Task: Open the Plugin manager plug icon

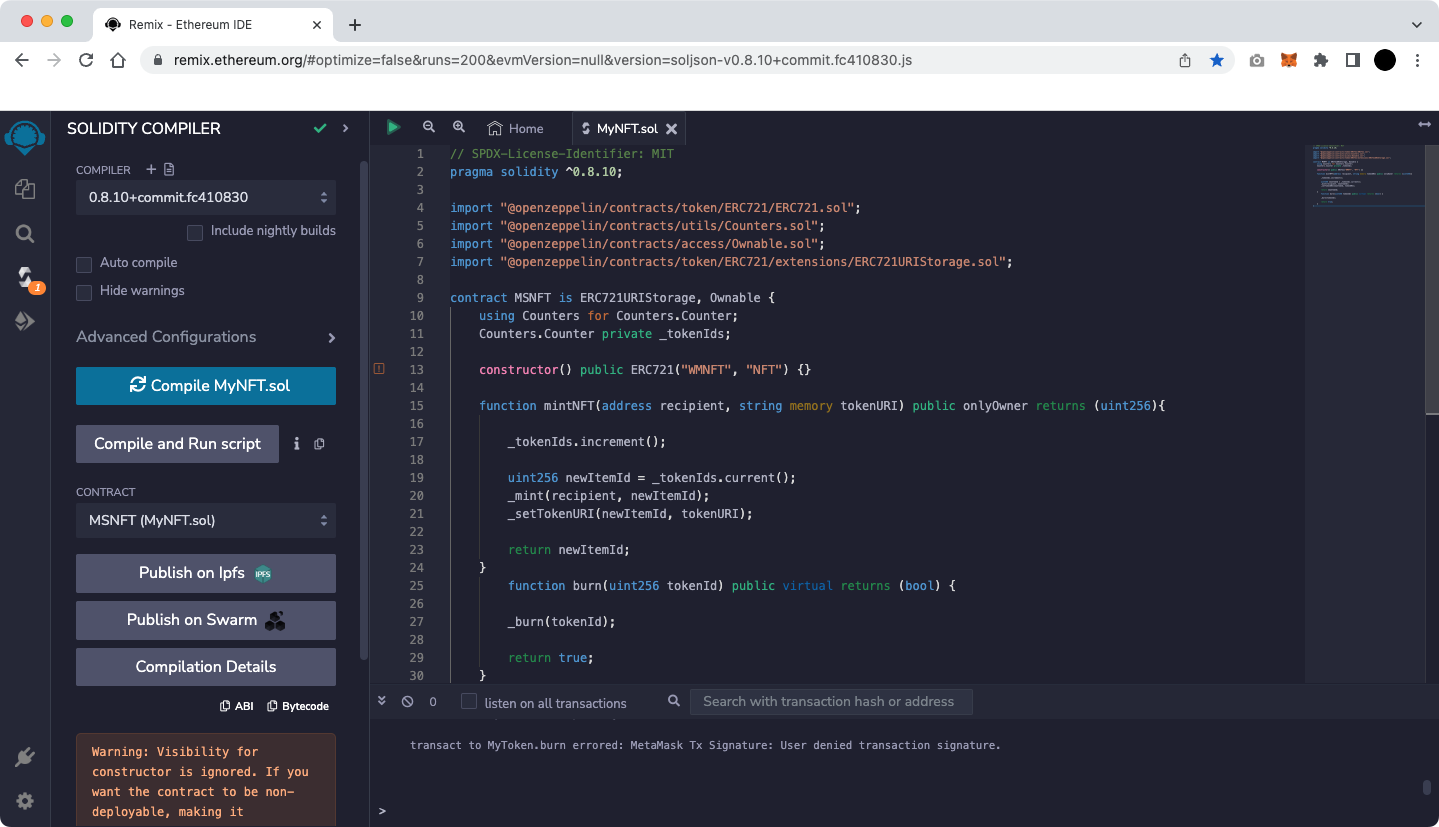Action: coord(25,758)
